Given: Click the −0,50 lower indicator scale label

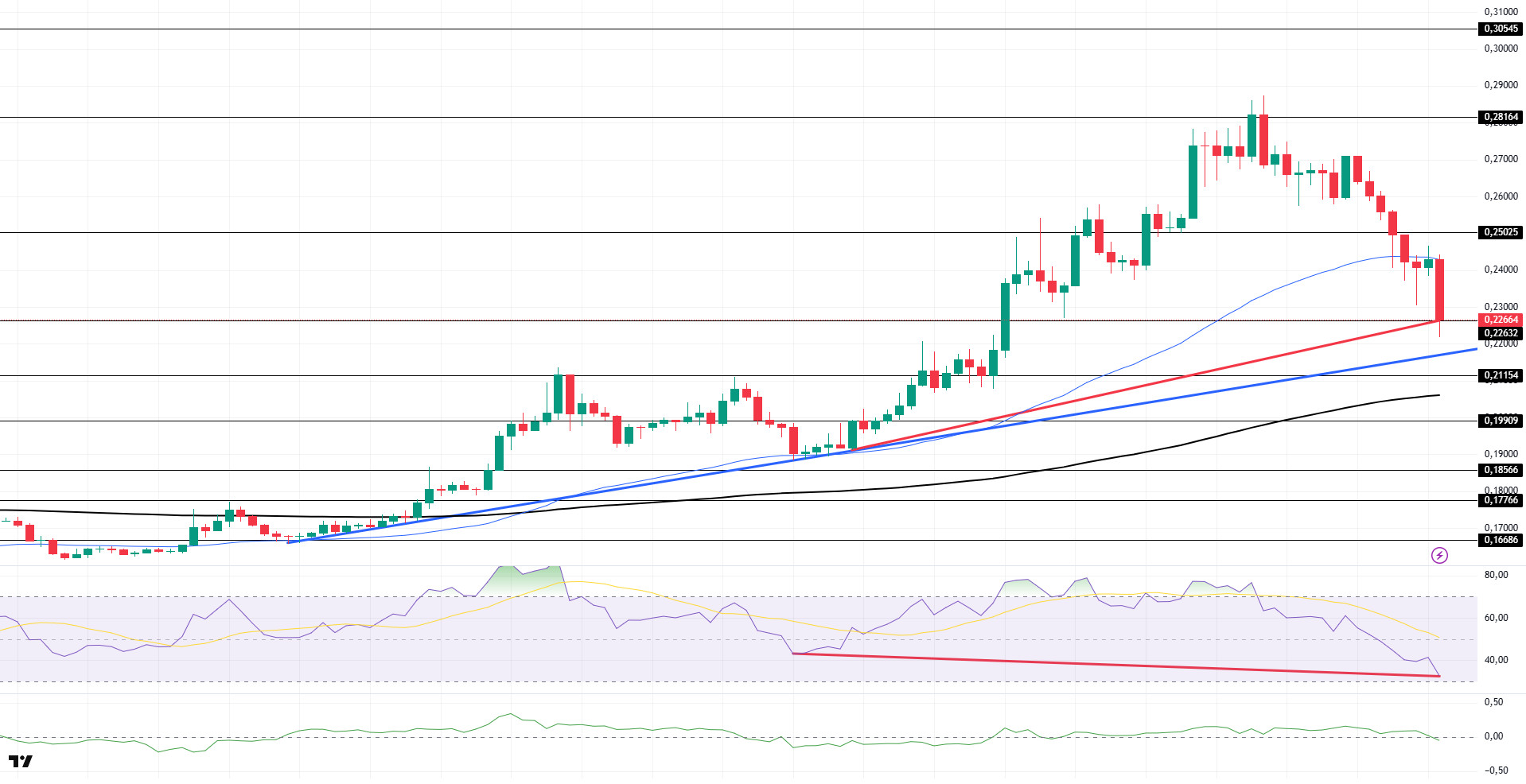Looking at the screenshot, I should click(x=1496, y=770).
